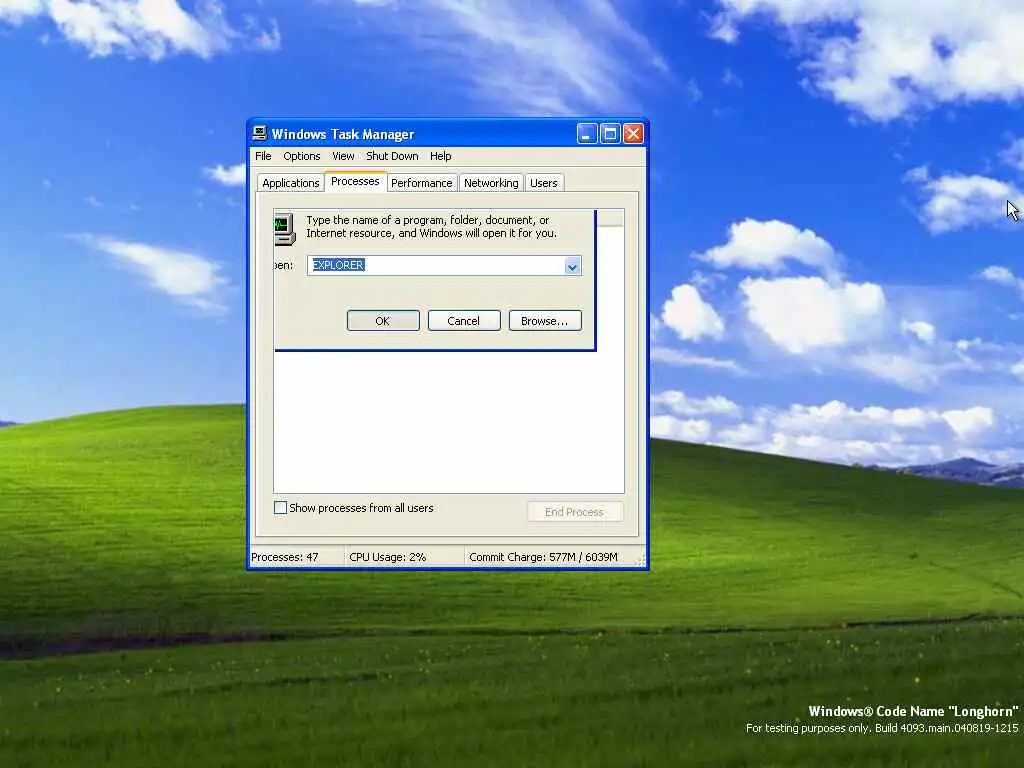The width and height of the screenshot is (1024, 768).
Task: Go to the Networking tab
Action: [x=491, y=183]
